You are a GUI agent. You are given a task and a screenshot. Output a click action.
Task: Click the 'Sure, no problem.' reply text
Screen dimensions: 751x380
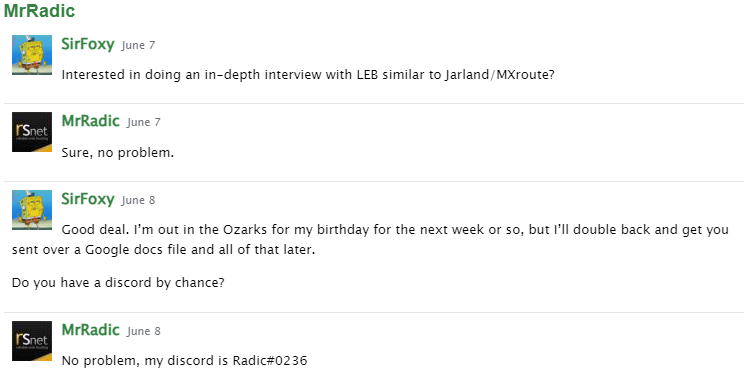118,153
